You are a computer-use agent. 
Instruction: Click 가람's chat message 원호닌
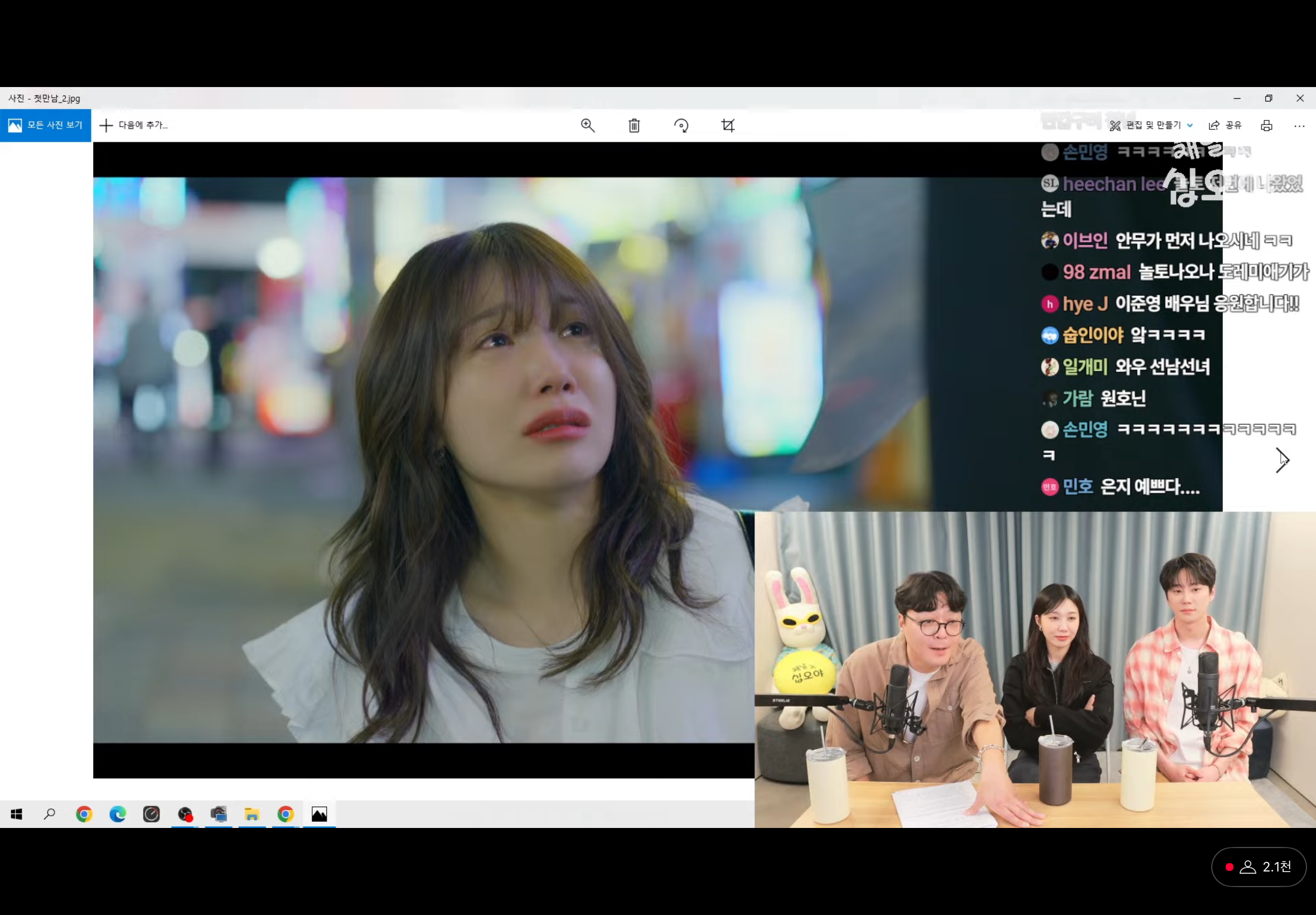(1123, 398)
